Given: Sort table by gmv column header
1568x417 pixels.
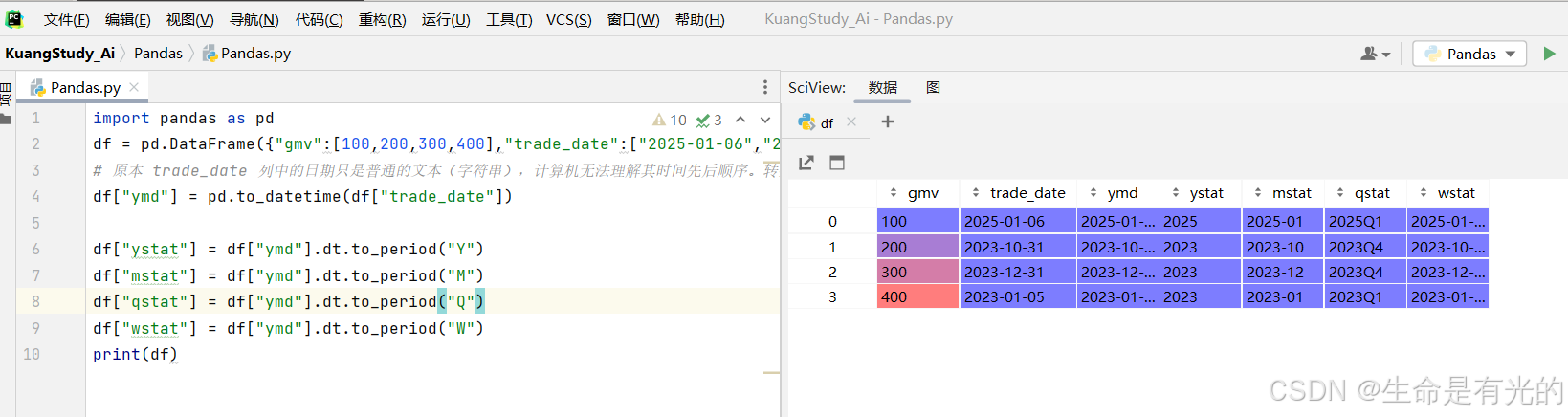Looking at the screenshot, I should 917,193.
